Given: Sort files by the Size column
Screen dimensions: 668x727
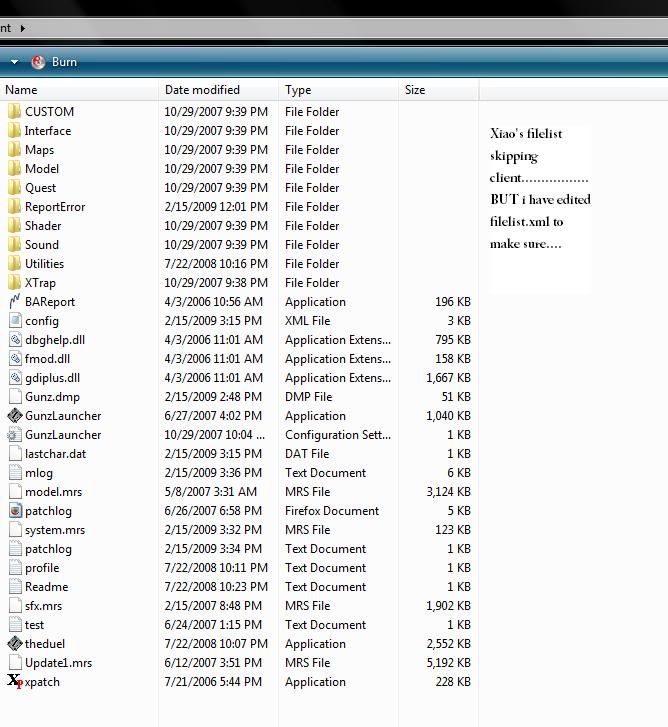Looking at the screenshot, I should tap(415, 90).
